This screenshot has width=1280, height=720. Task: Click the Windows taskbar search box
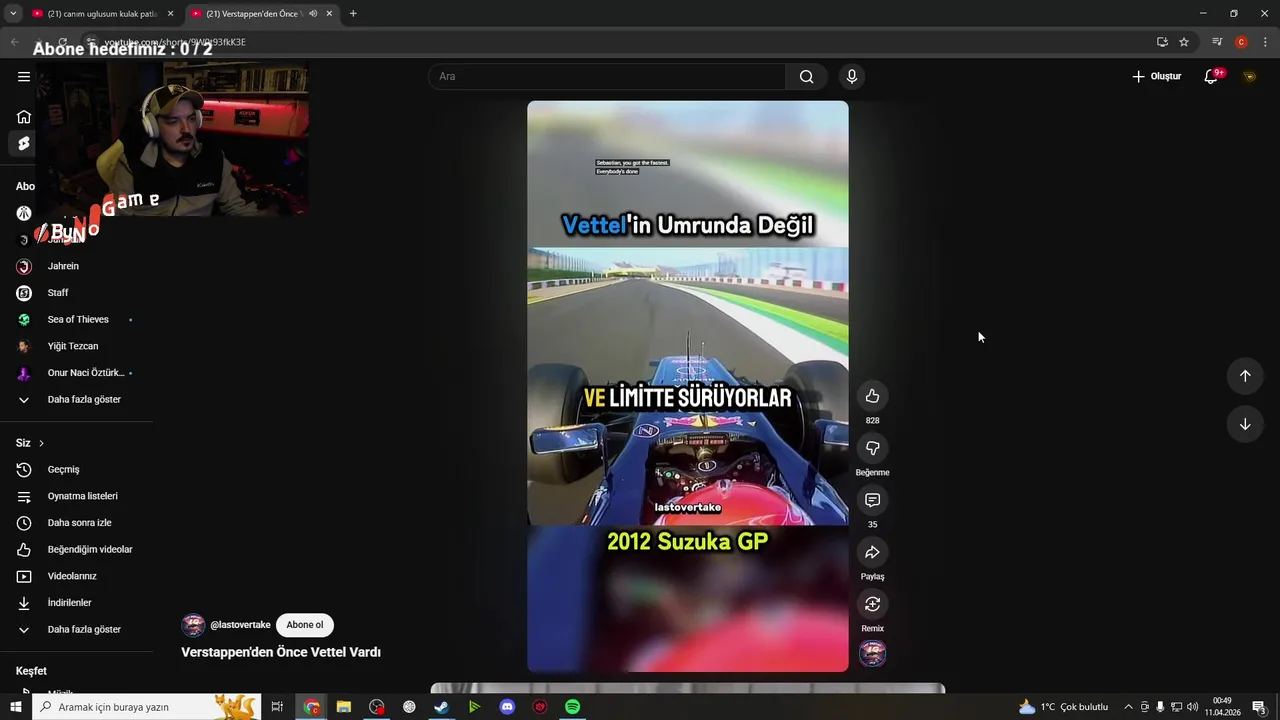[x=148, y=707]
